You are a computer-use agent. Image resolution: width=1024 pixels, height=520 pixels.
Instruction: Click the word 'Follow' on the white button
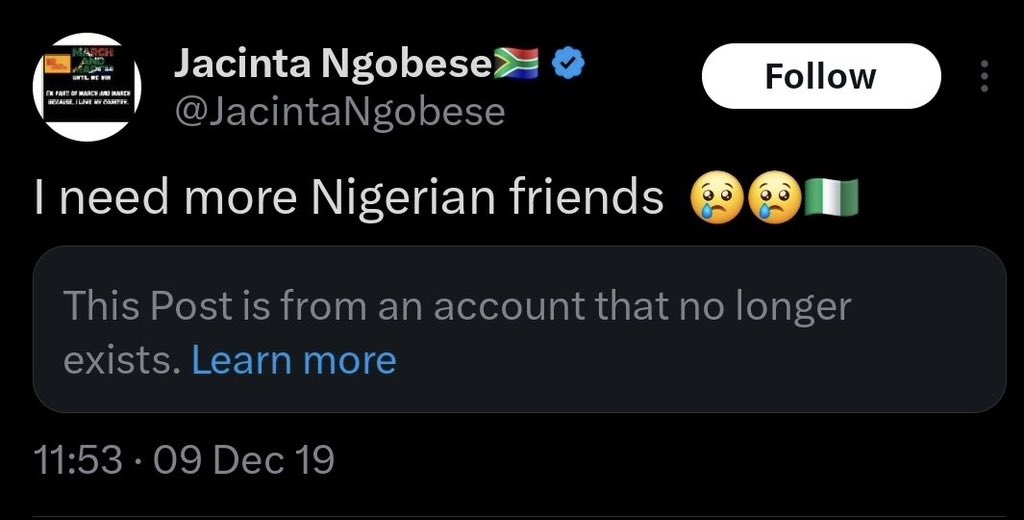coord(821,76)
